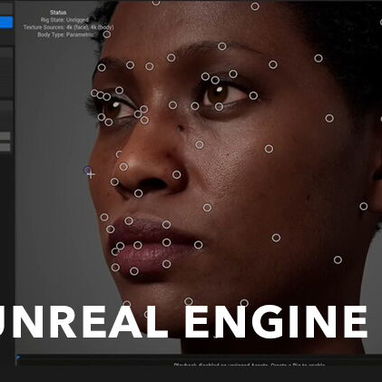Click the 'Rig State: Unrigged' status line
The height and width of the screenshot is (382, 382).
65,20
